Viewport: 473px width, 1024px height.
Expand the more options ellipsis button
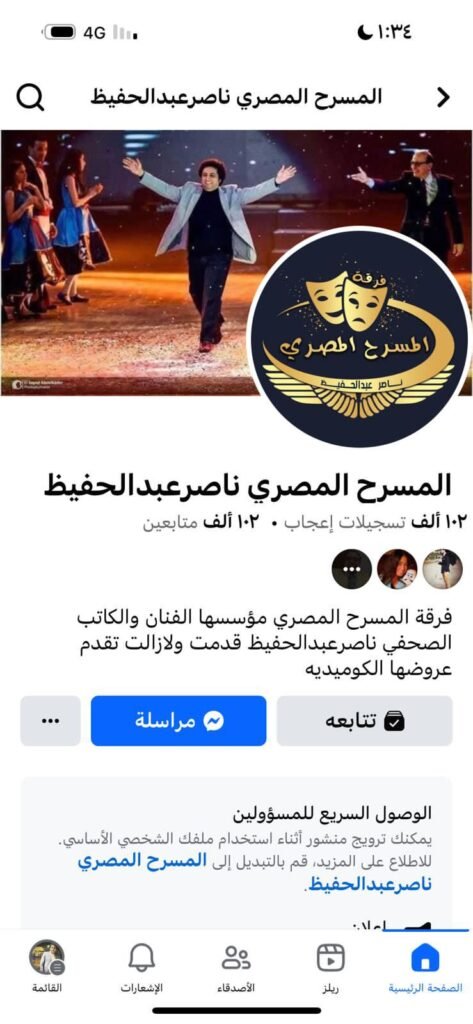coord(50,720)
